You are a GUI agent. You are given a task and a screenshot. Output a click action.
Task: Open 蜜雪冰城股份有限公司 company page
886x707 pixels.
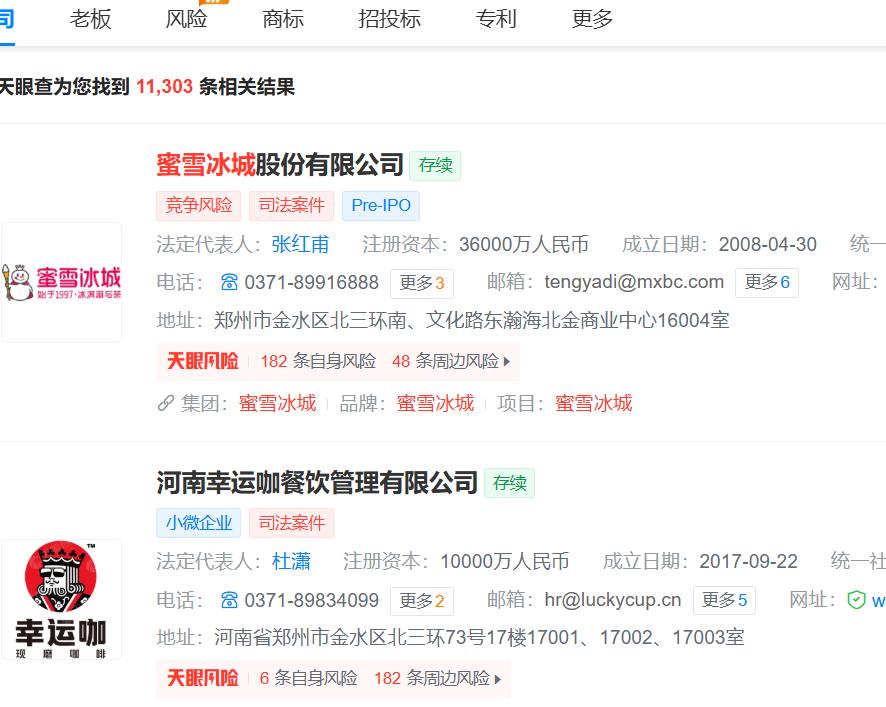coord(280,165)
